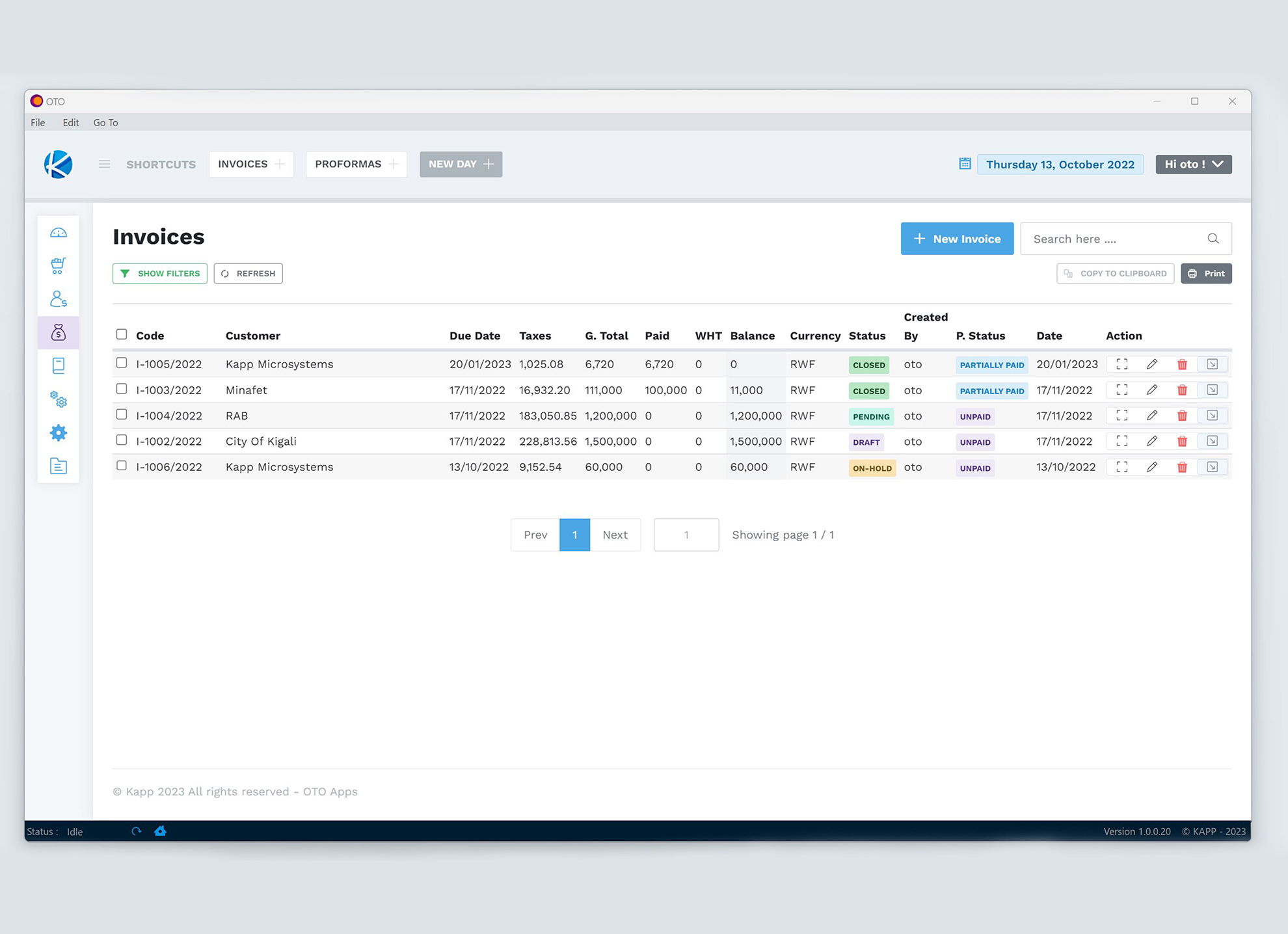
Task: Click the home icon in status bar
Action: pos(160,831)
